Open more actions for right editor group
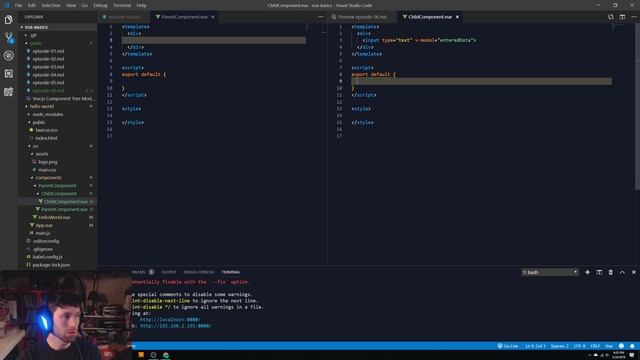 click(634, 17)
